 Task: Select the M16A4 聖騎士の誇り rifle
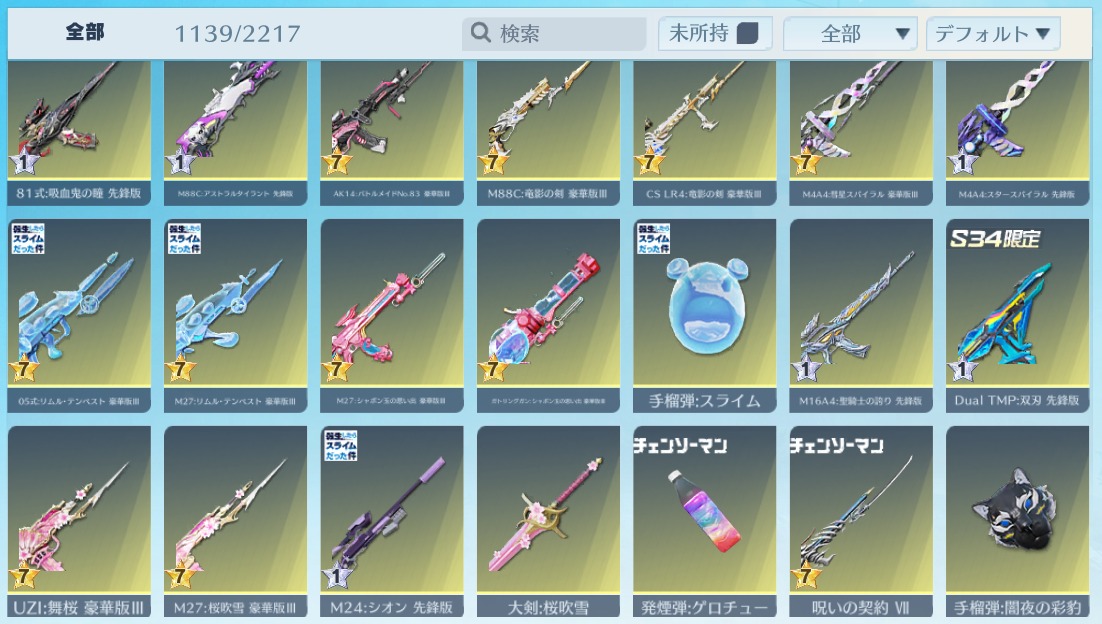(861, 316)
